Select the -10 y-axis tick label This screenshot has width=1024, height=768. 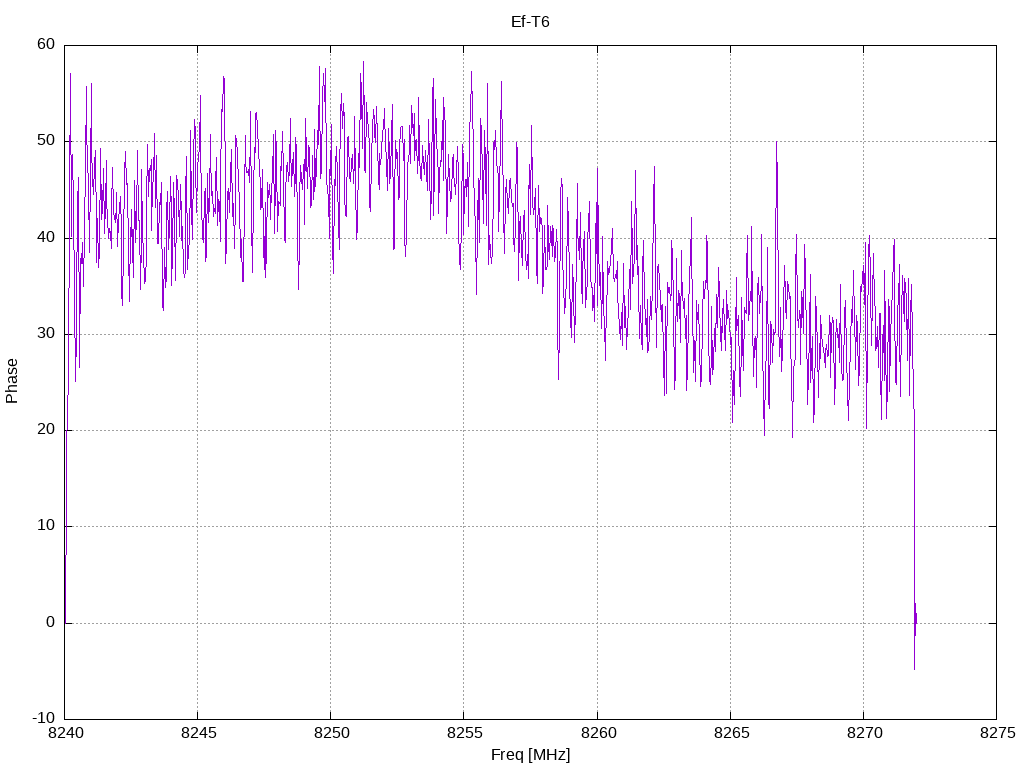click(43, 719)
